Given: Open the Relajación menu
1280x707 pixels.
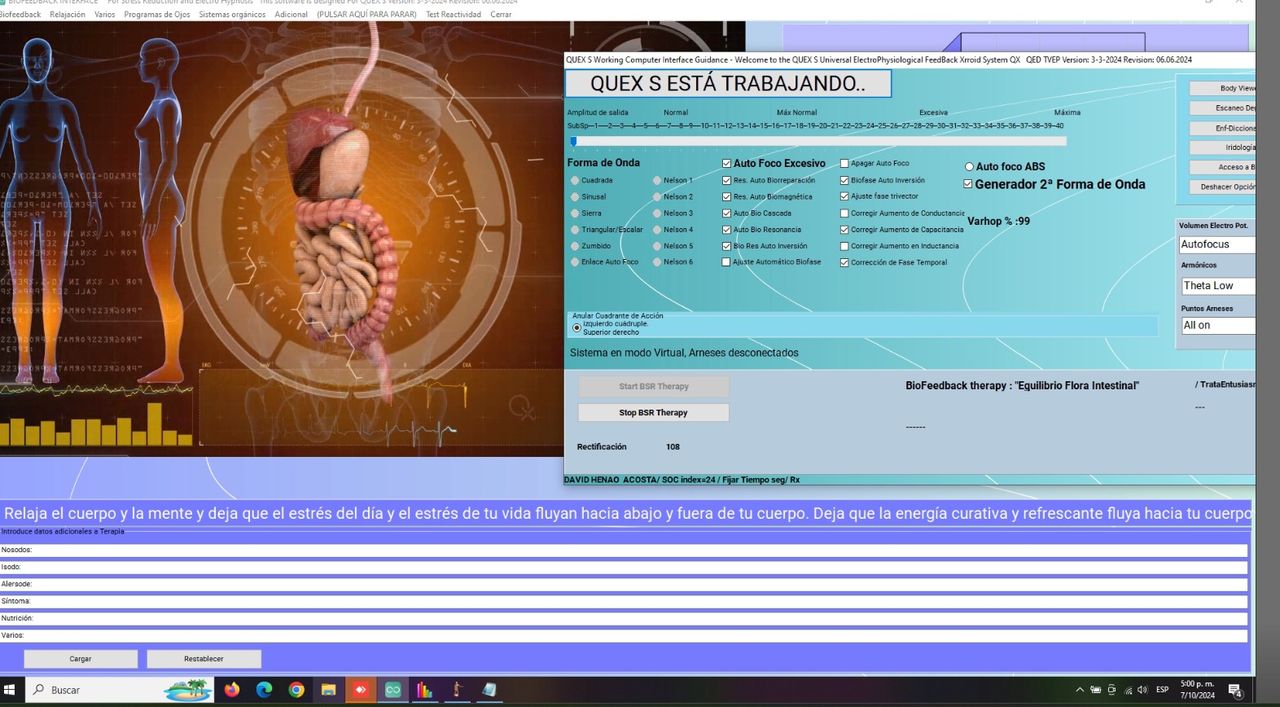Looking at the screenshot, I should click(67, 15).
